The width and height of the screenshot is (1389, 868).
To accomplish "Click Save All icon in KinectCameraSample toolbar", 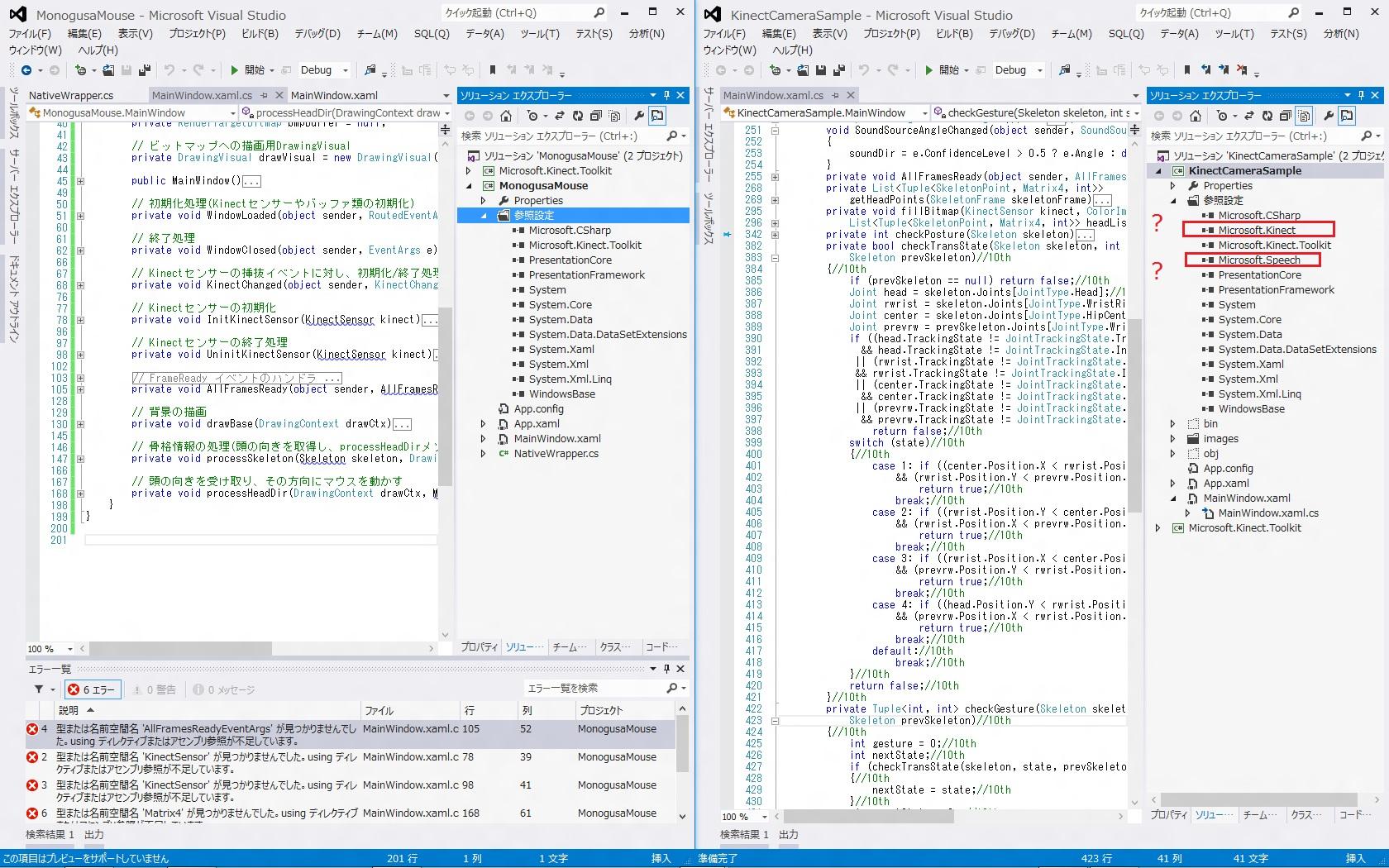I will point(838,70).
